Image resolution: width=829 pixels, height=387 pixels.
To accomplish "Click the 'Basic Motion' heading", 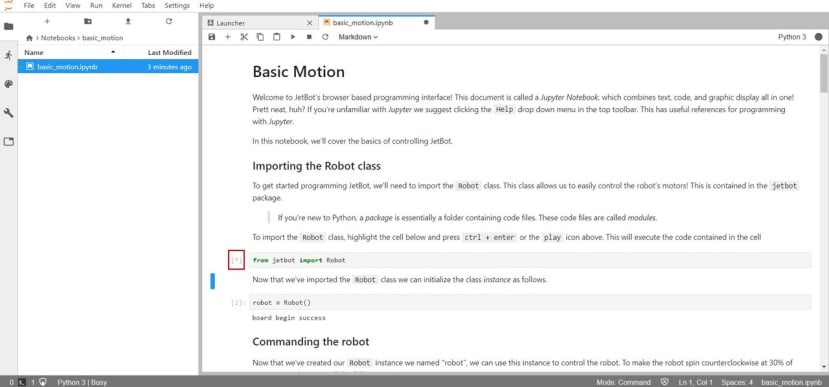I will [299, 72].
